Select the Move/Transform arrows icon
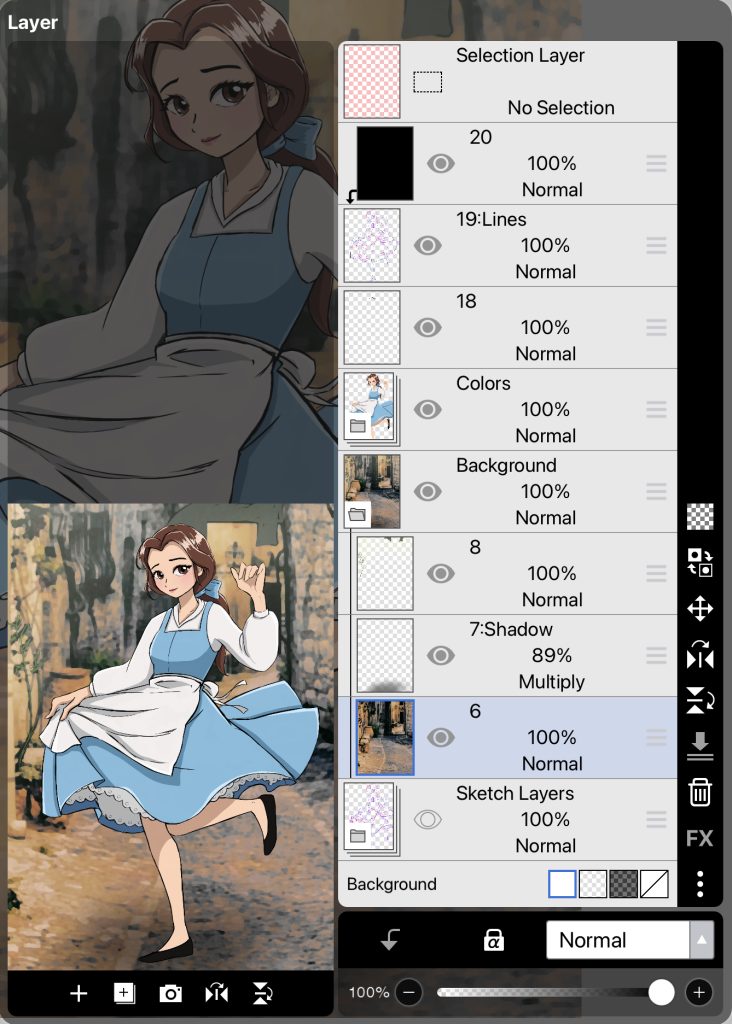Screen dimensions: 732x1024 pyautogui.click(x=700, y=609)
